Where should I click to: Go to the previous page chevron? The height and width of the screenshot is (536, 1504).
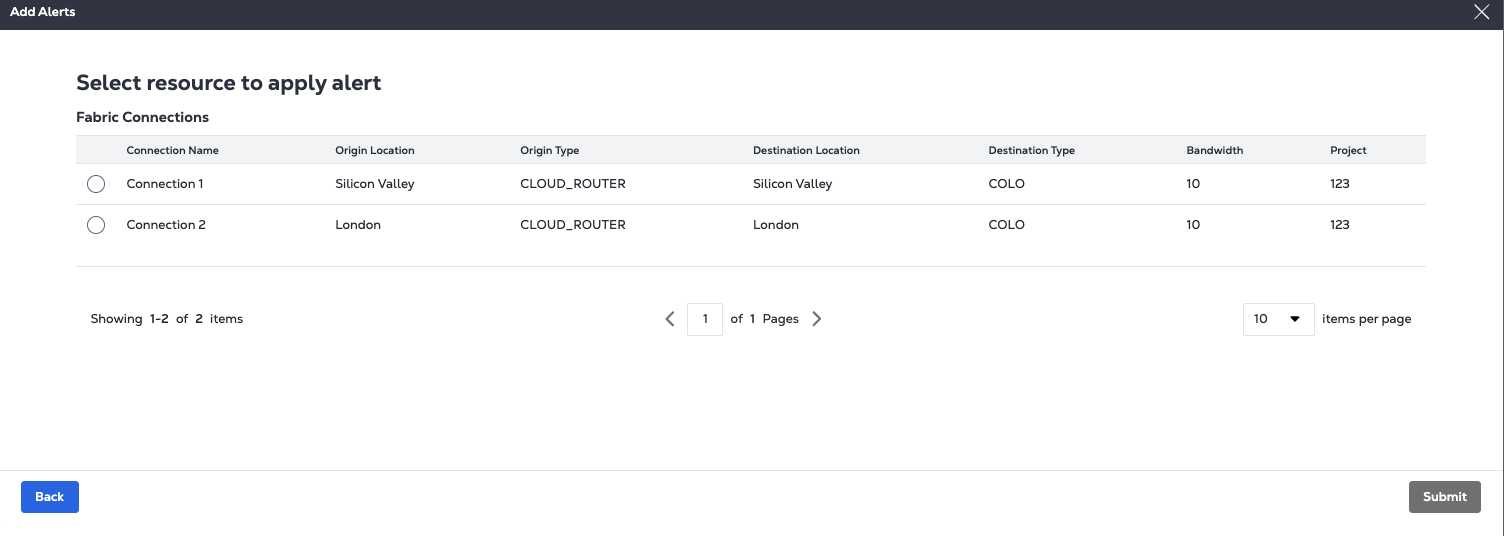[670, 319]
